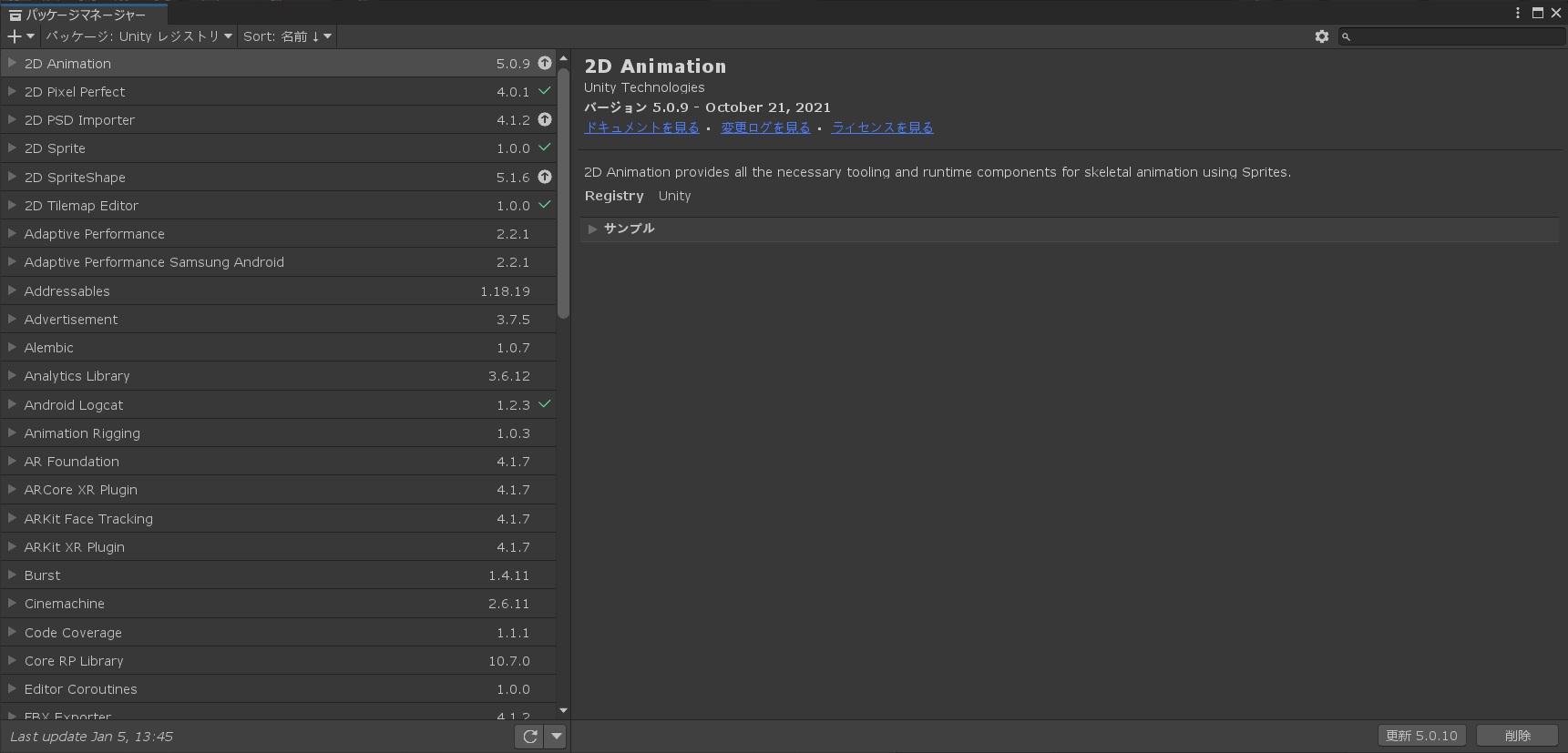
Task: Select the Analytics Library package
Action: (x=278, y=376)
